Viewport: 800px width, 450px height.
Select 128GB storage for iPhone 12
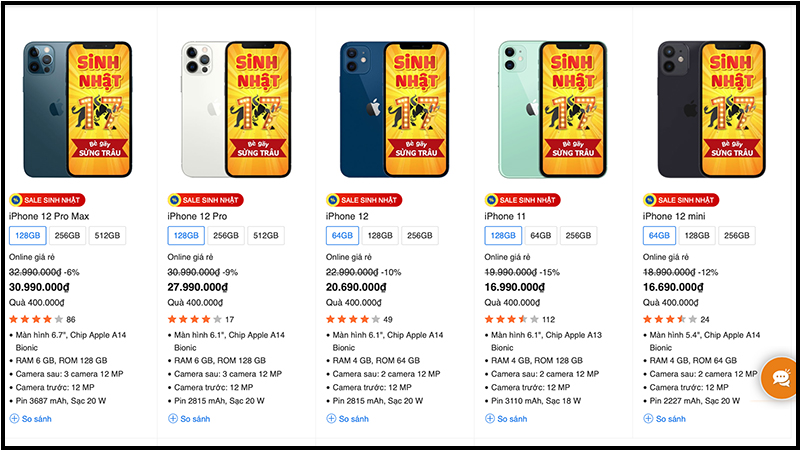coord(380,236)
